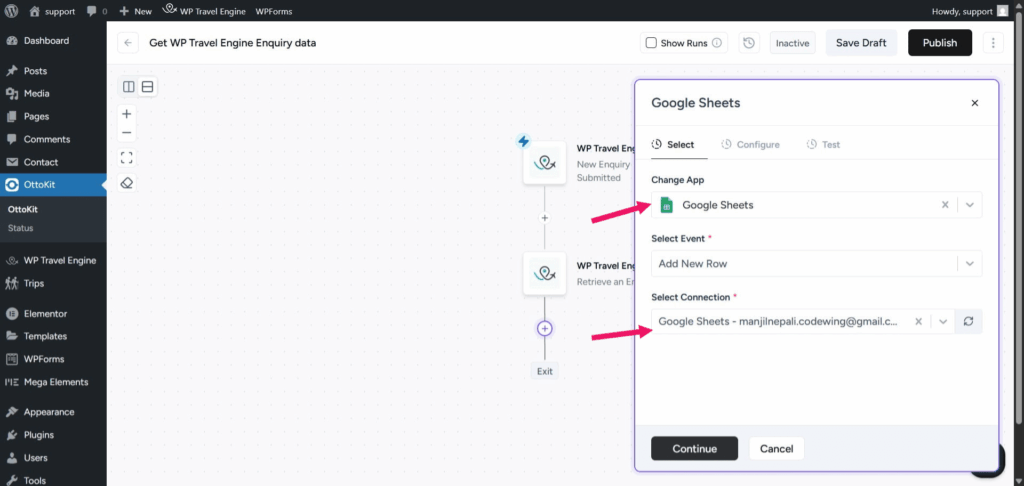Screen dimensions: 1024x486
Task: Open the support site home link
Action: (x=52, y=11)
